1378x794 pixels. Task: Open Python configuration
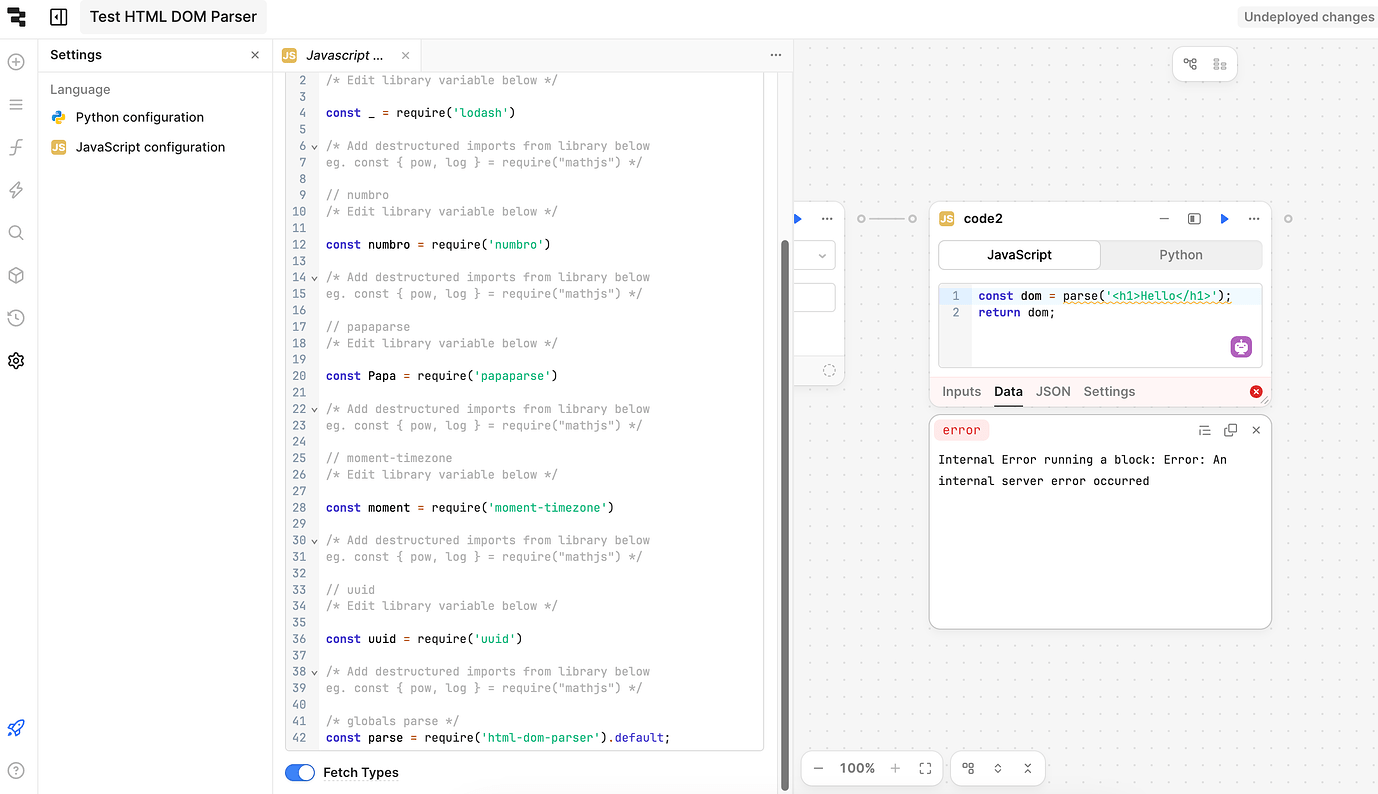139,117
